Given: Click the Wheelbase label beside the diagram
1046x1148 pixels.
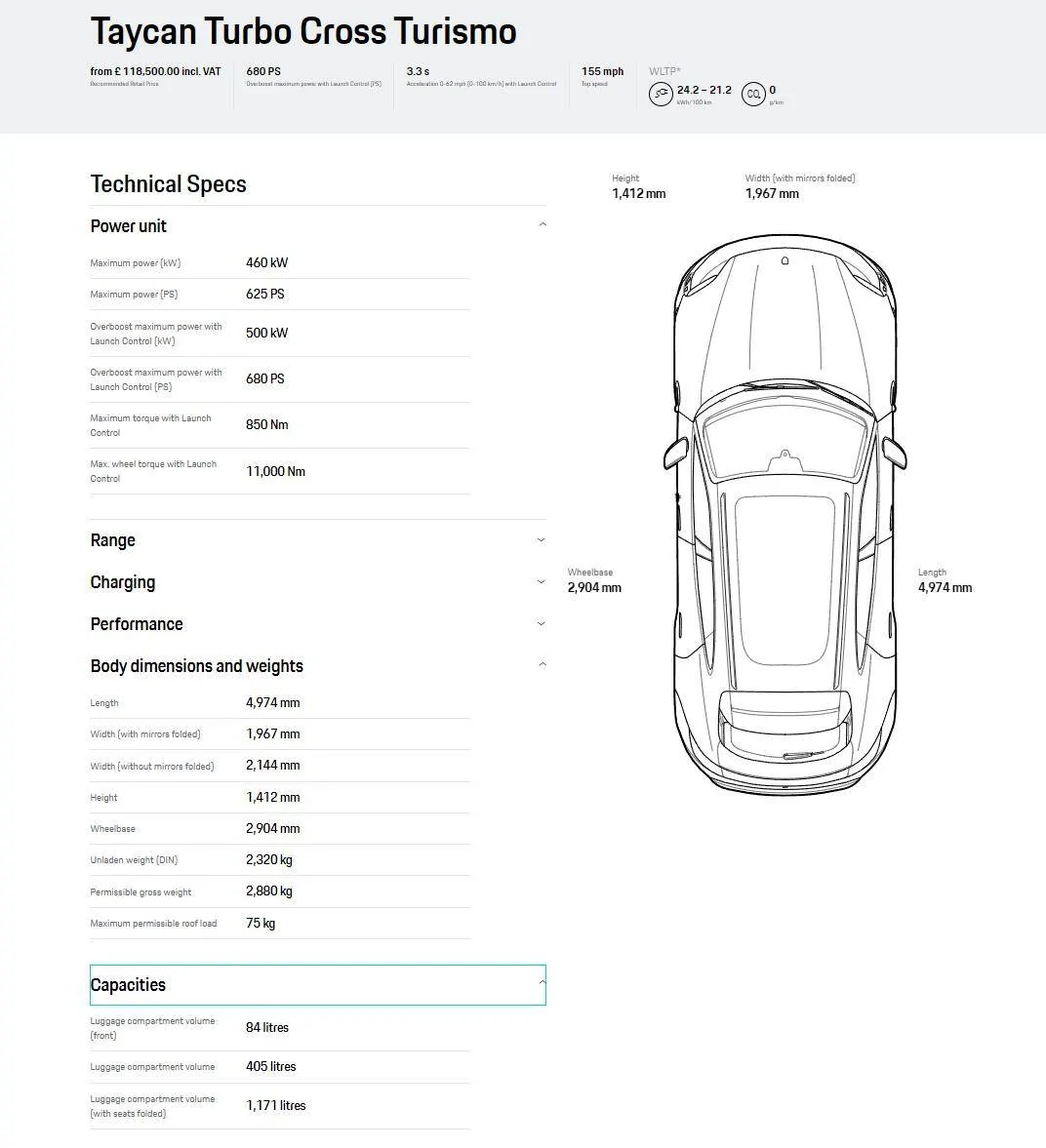Looking at the screenshot, I should click(589, 572).
